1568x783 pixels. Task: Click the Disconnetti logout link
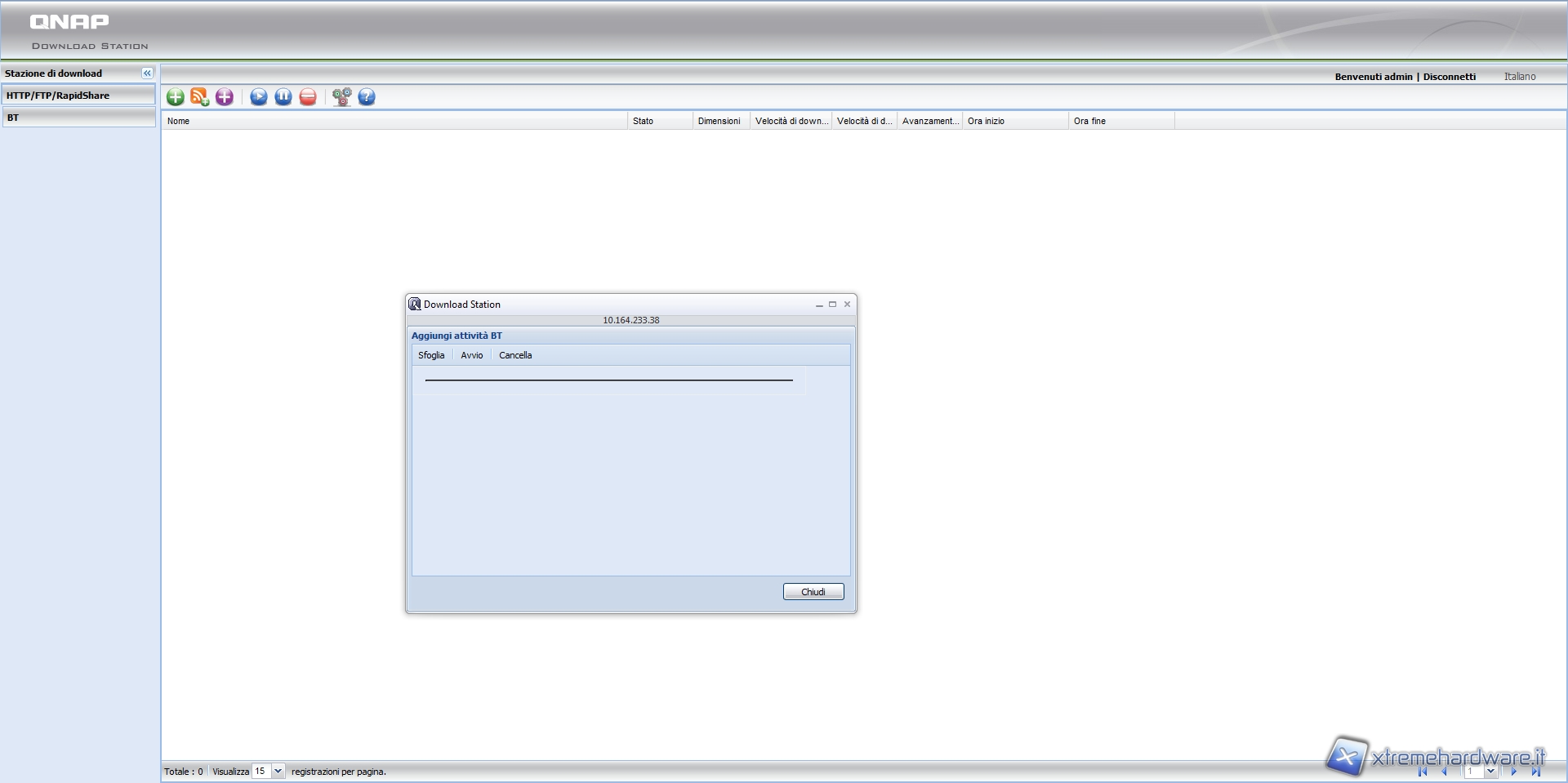tap(1449, 77)
